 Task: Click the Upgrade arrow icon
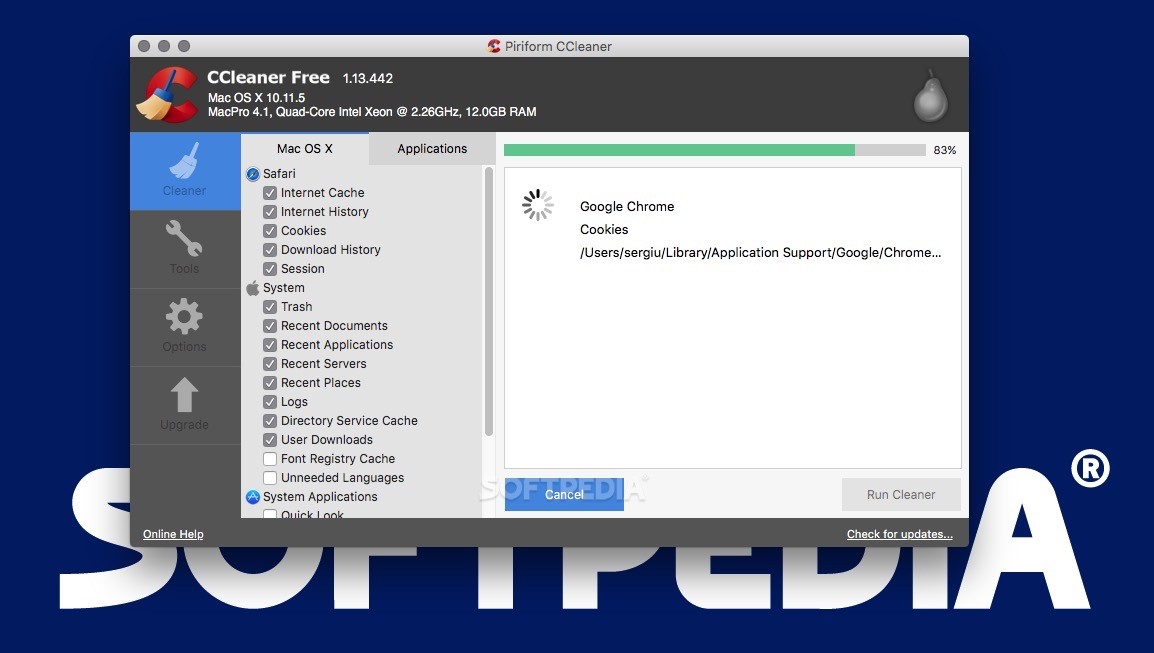pyautogui.click(x=184, y=403)
